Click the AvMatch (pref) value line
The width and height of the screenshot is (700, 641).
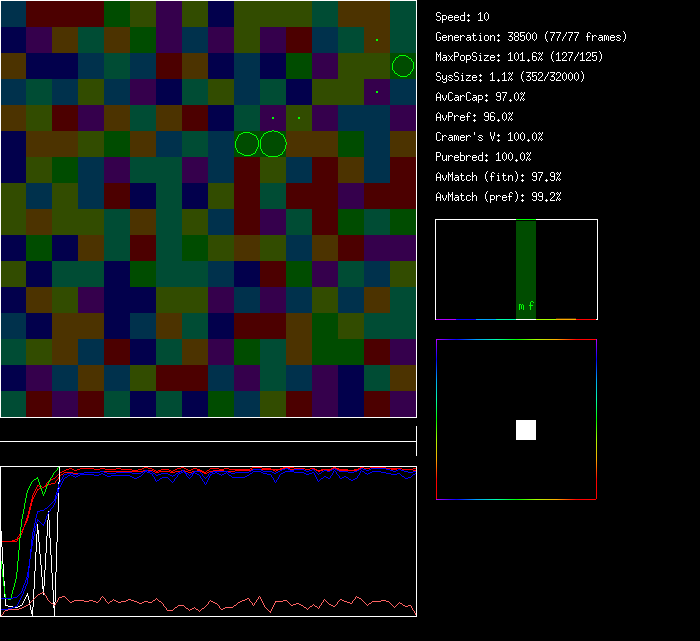coord(498,197)
